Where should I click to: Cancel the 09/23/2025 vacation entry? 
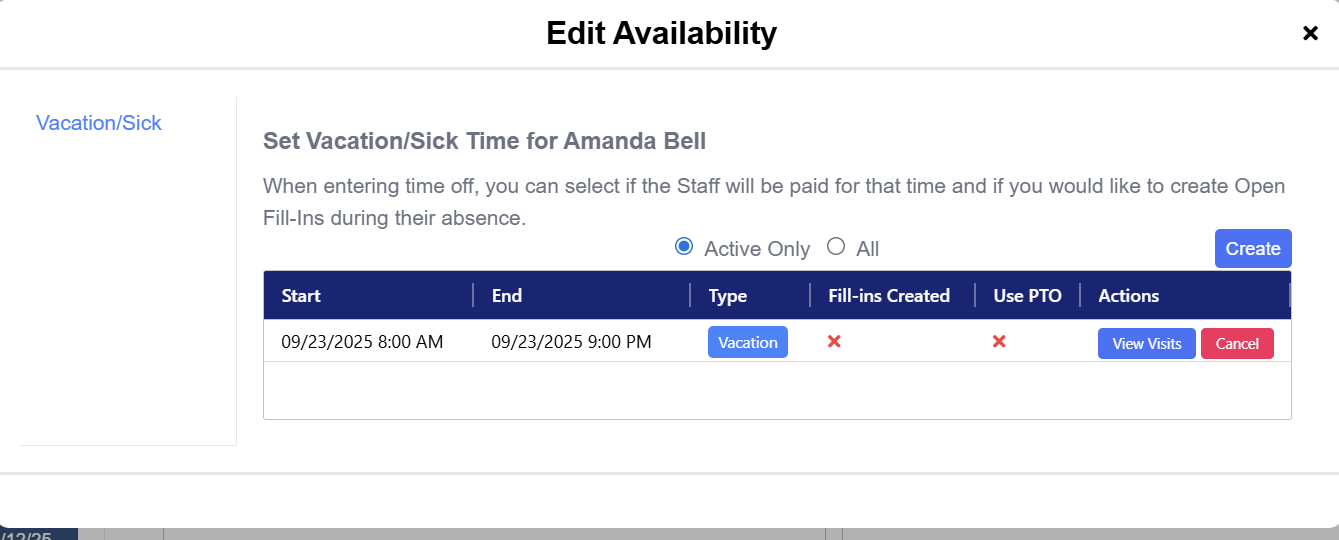1237,343
